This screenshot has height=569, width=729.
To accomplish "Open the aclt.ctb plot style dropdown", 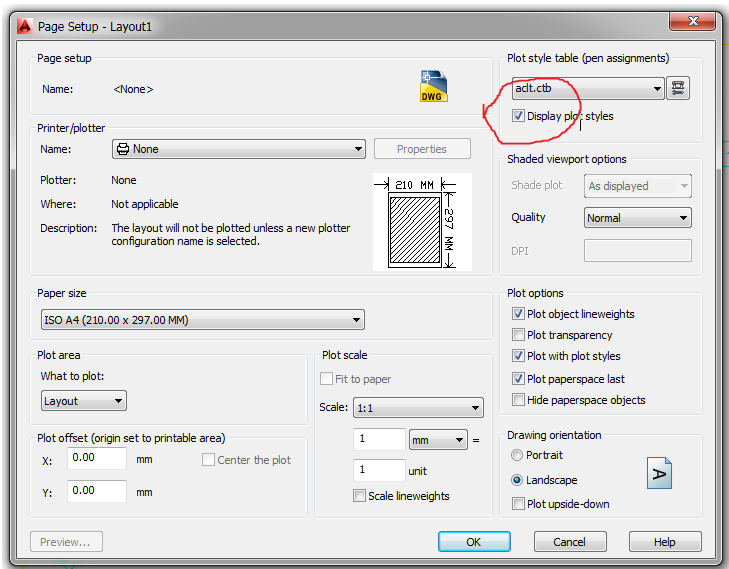I will coord(588,88).
